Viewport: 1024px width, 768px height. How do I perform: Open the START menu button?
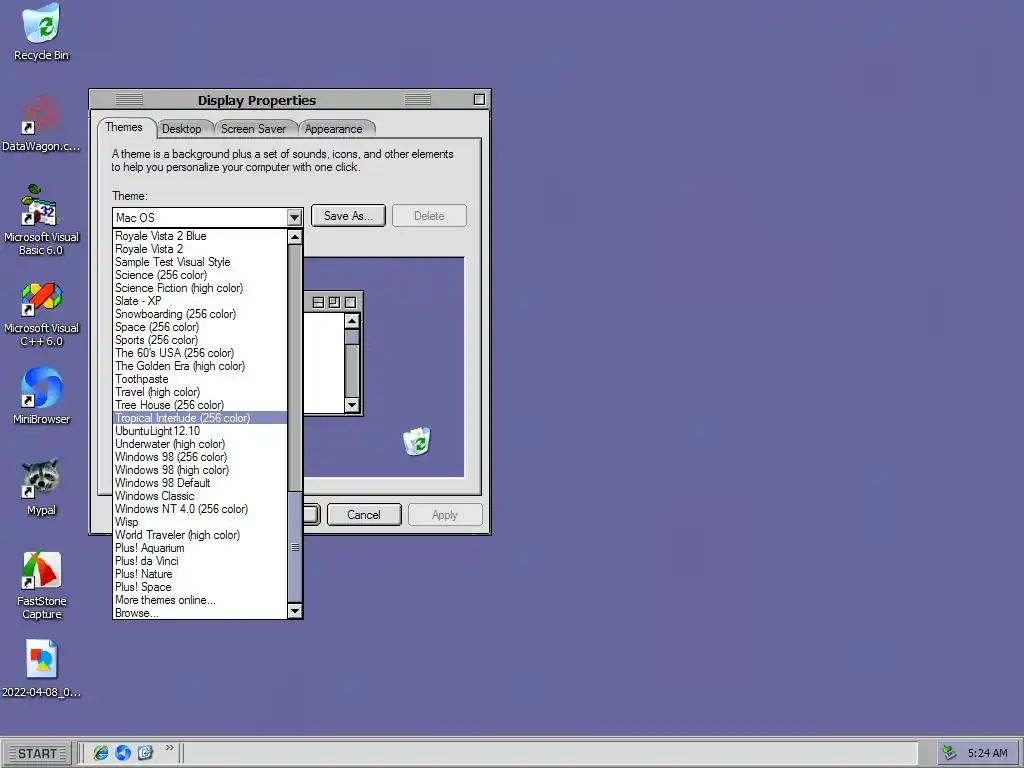coord(37,754)
